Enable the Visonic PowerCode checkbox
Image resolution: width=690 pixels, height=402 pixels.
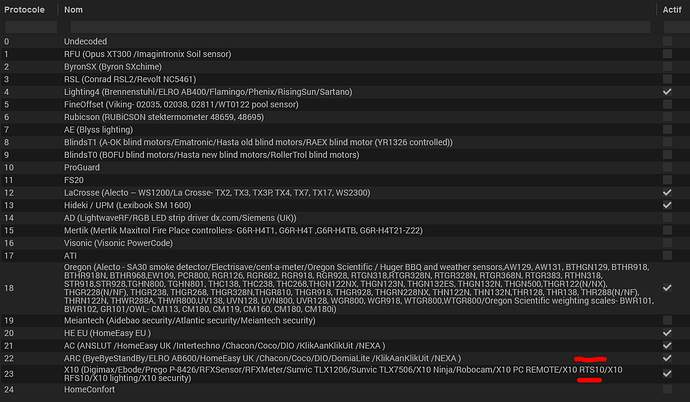pyautogui.click(x=667, y=242)
